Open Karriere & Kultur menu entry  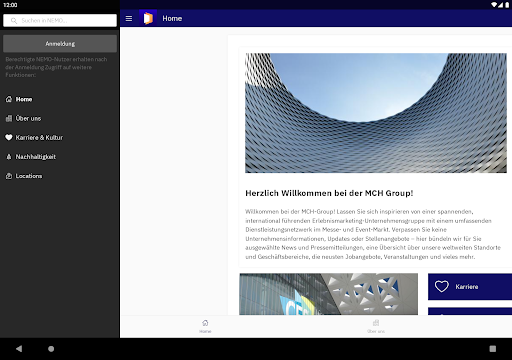coord(60,137)
